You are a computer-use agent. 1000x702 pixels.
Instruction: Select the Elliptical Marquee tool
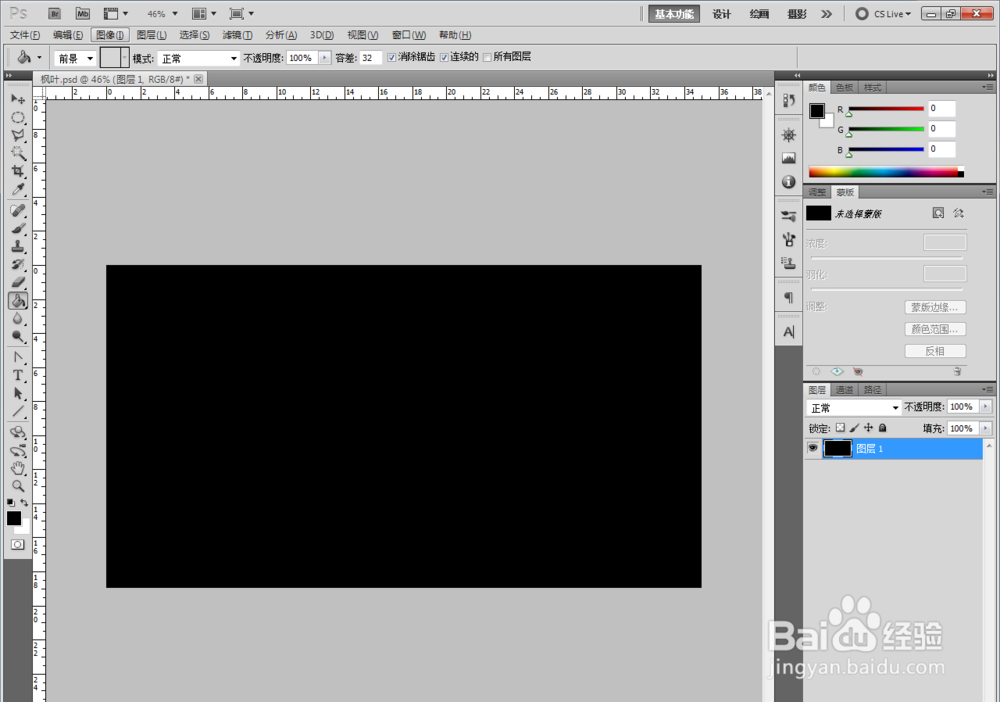(18, 117)
